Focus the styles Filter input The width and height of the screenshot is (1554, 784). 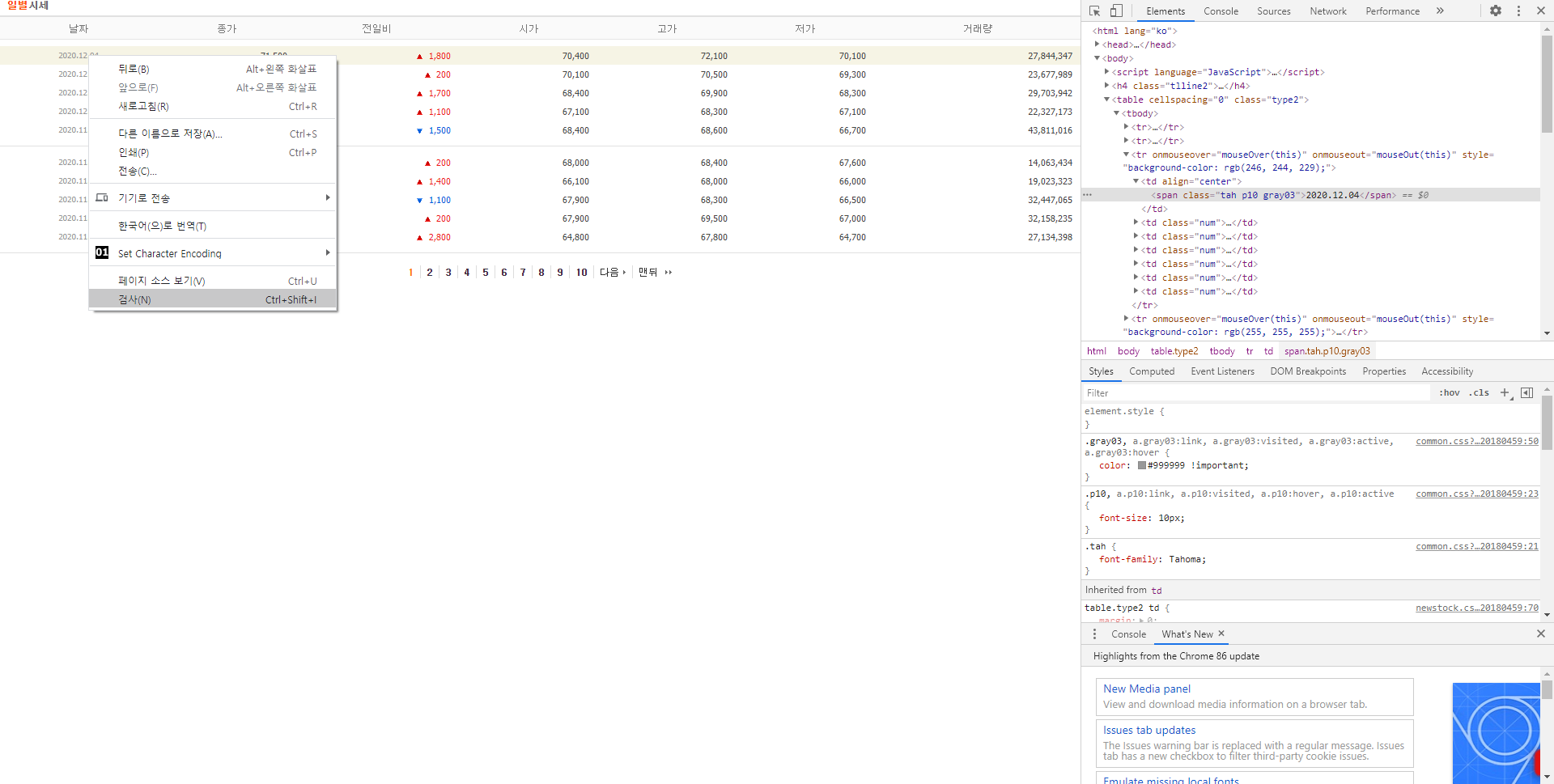coord(1256,392)
